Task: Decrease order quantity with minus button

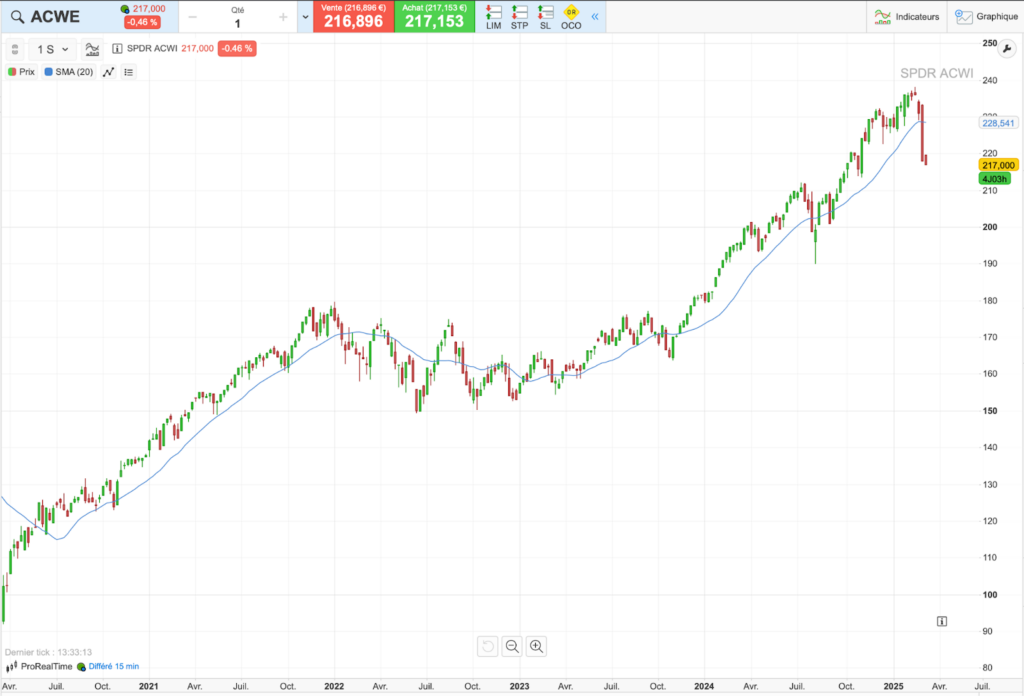Action: coord(193,17)
